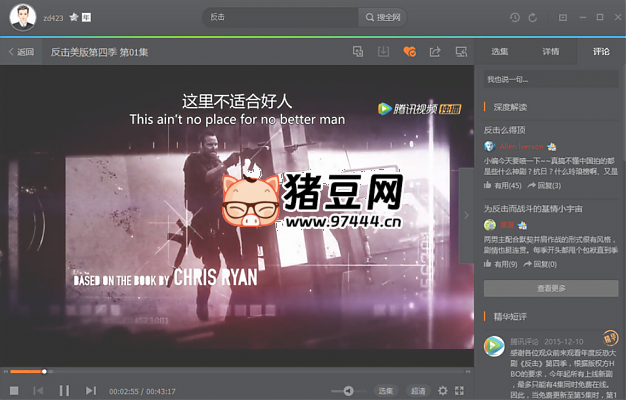Go to the previous episode
The width and height of the screenshot is (626, 400).
point(39,390)
